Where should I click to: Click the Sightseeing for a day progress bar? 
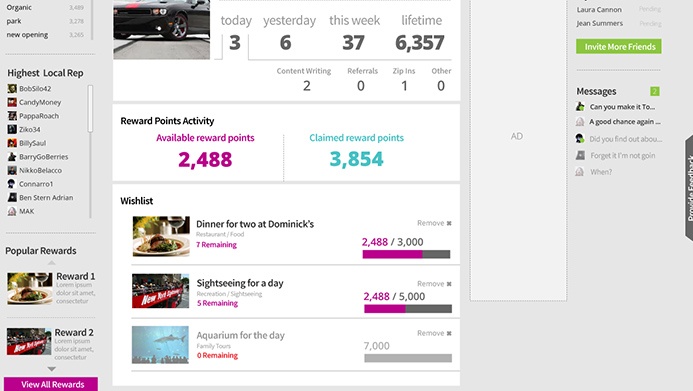(408, 309)
